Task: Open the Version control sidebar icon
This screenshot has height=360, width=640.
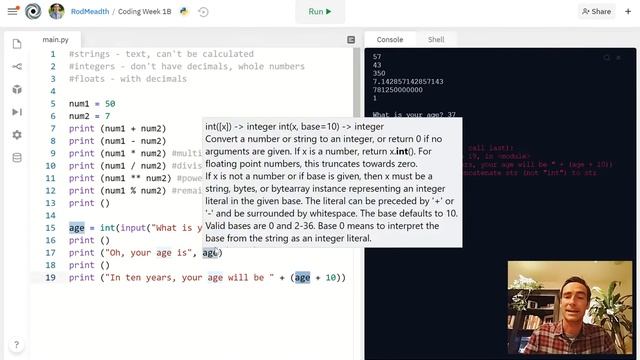Action: pyautogui.click(x=17, y=67)
